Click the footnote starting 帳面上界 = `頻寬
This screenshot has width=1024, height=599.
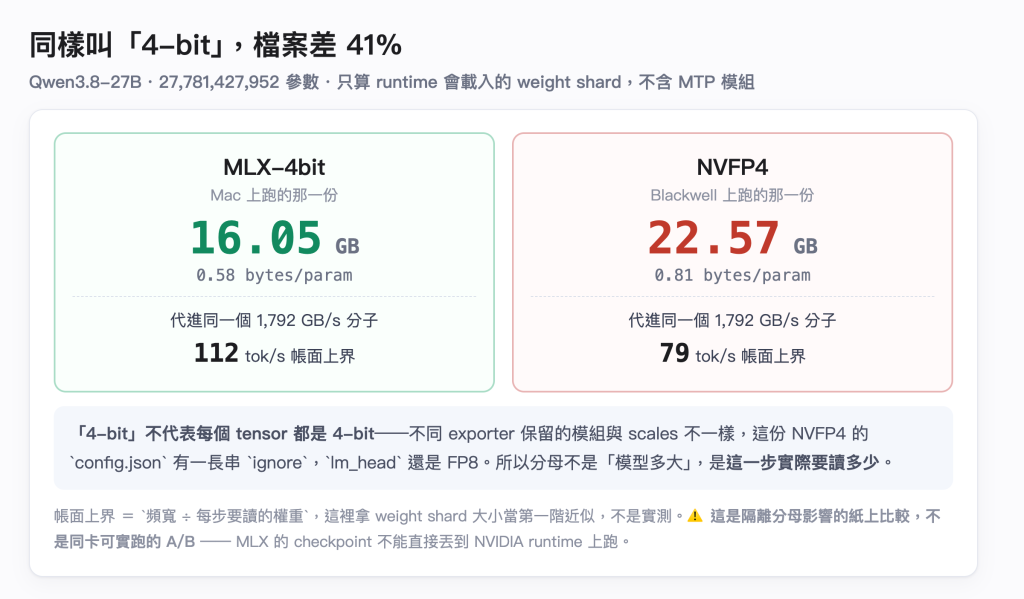[498, 529]
